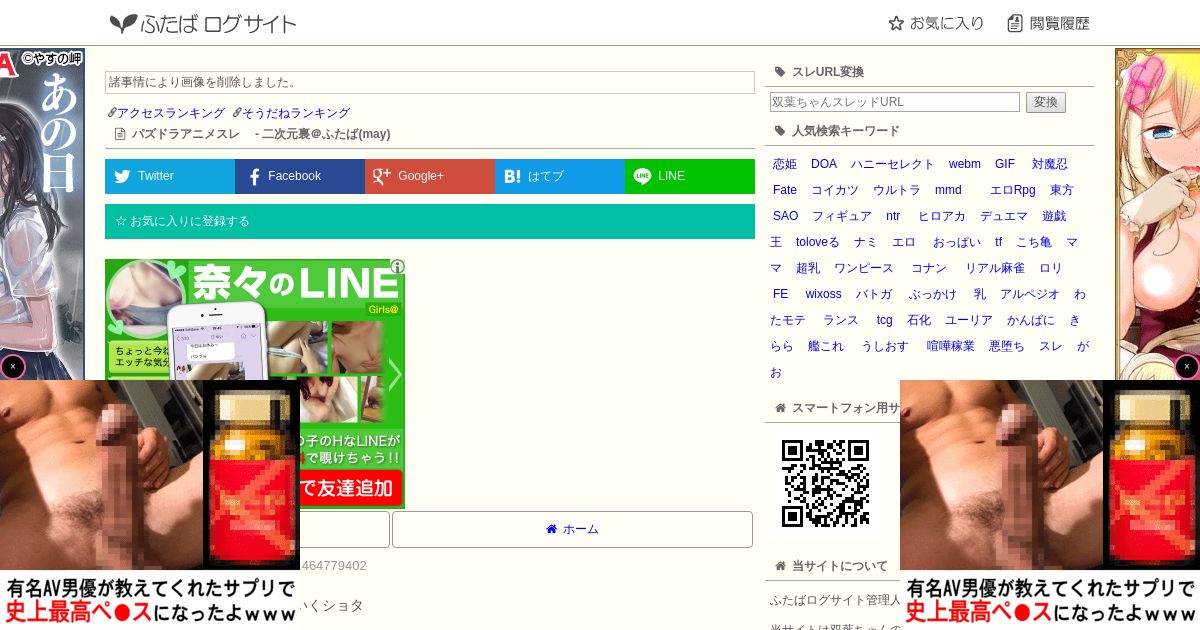Click the home icon beside 当サイトについて
This screenshot has width=1200, height=630.
coord(780,566)
